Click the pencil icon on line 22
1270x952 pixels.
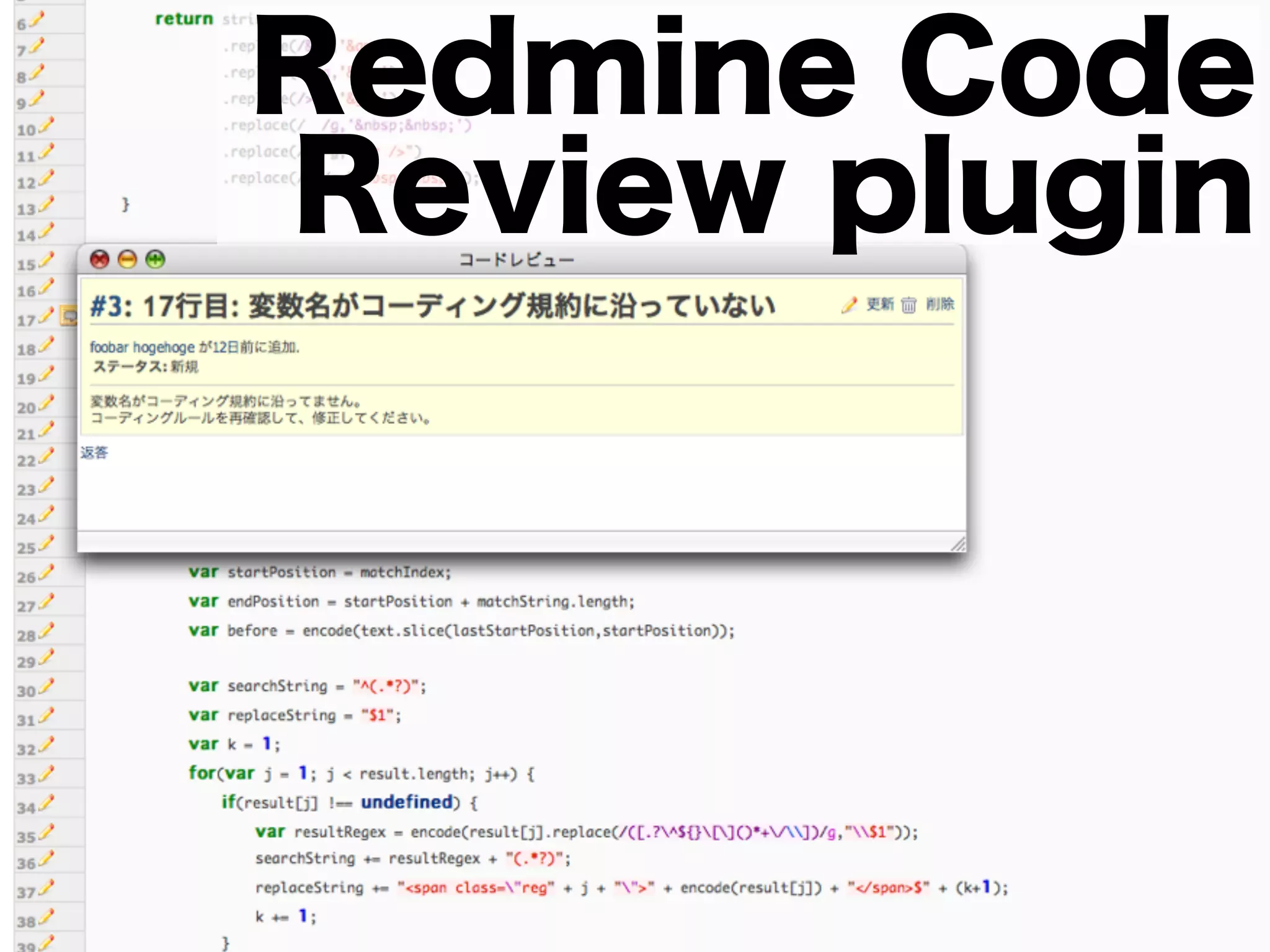[x=47, y=456]
